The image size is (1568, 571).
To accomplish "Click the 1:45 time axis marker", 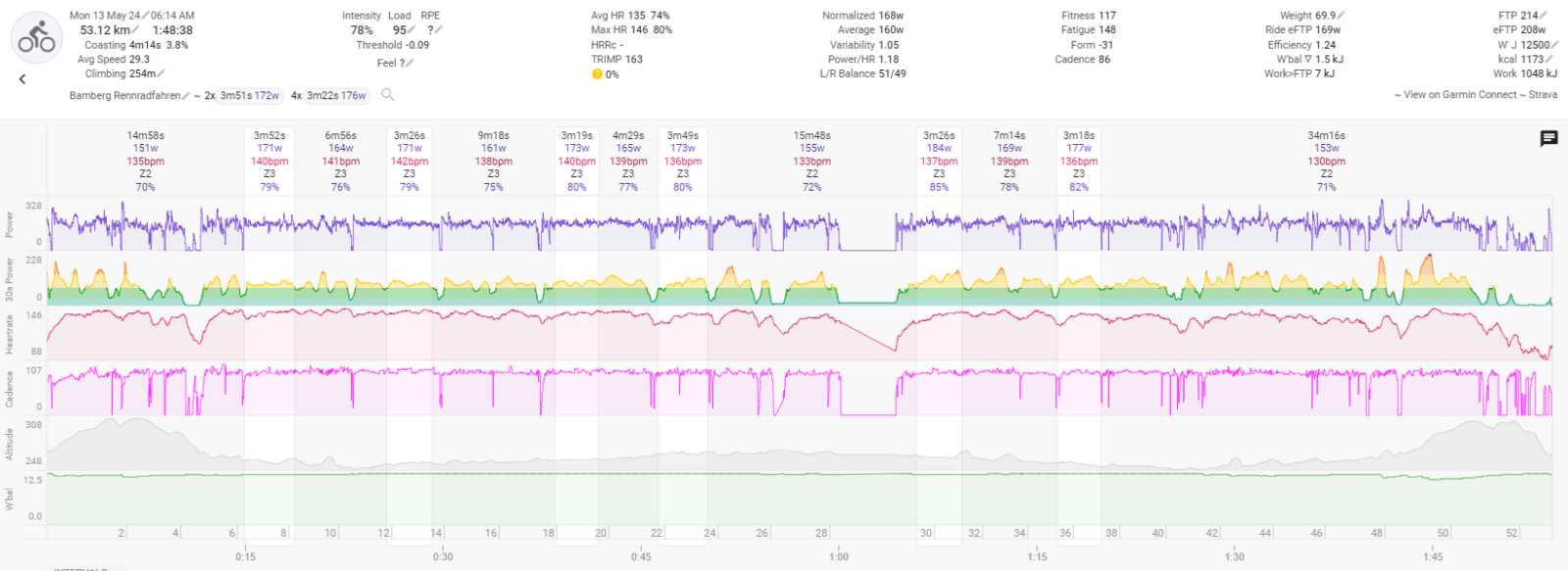I will (1433, 556).
